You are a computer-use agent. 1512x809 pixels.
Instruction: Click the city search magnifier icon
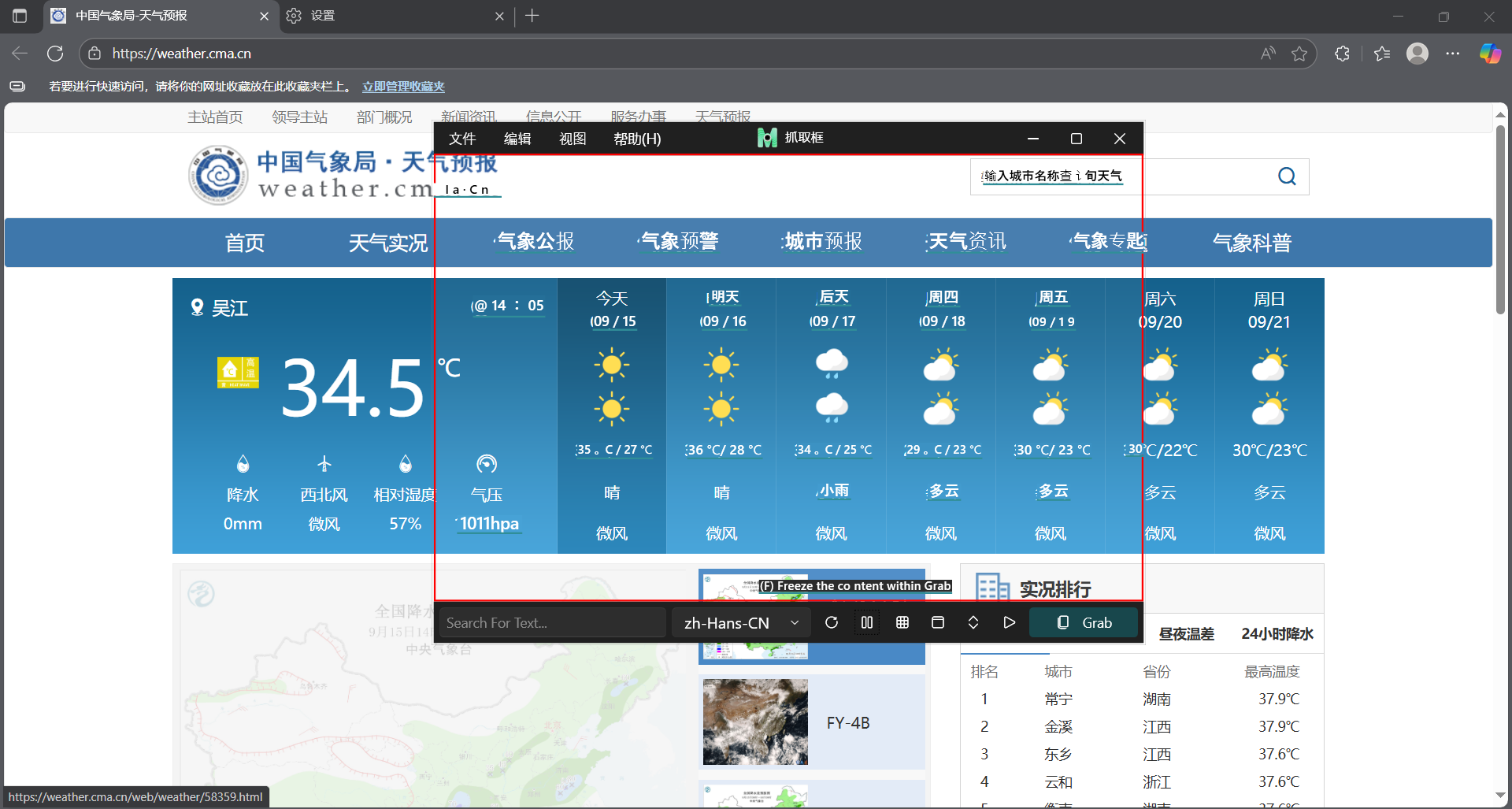point(1287,176)
